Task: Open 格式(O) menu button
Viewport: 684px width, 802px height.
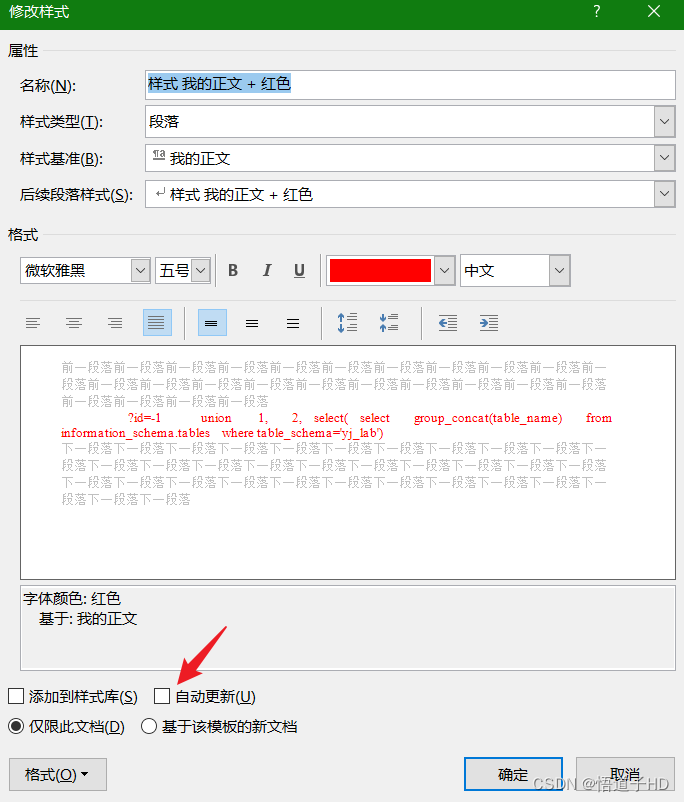Action: click(x=58, y=774)
